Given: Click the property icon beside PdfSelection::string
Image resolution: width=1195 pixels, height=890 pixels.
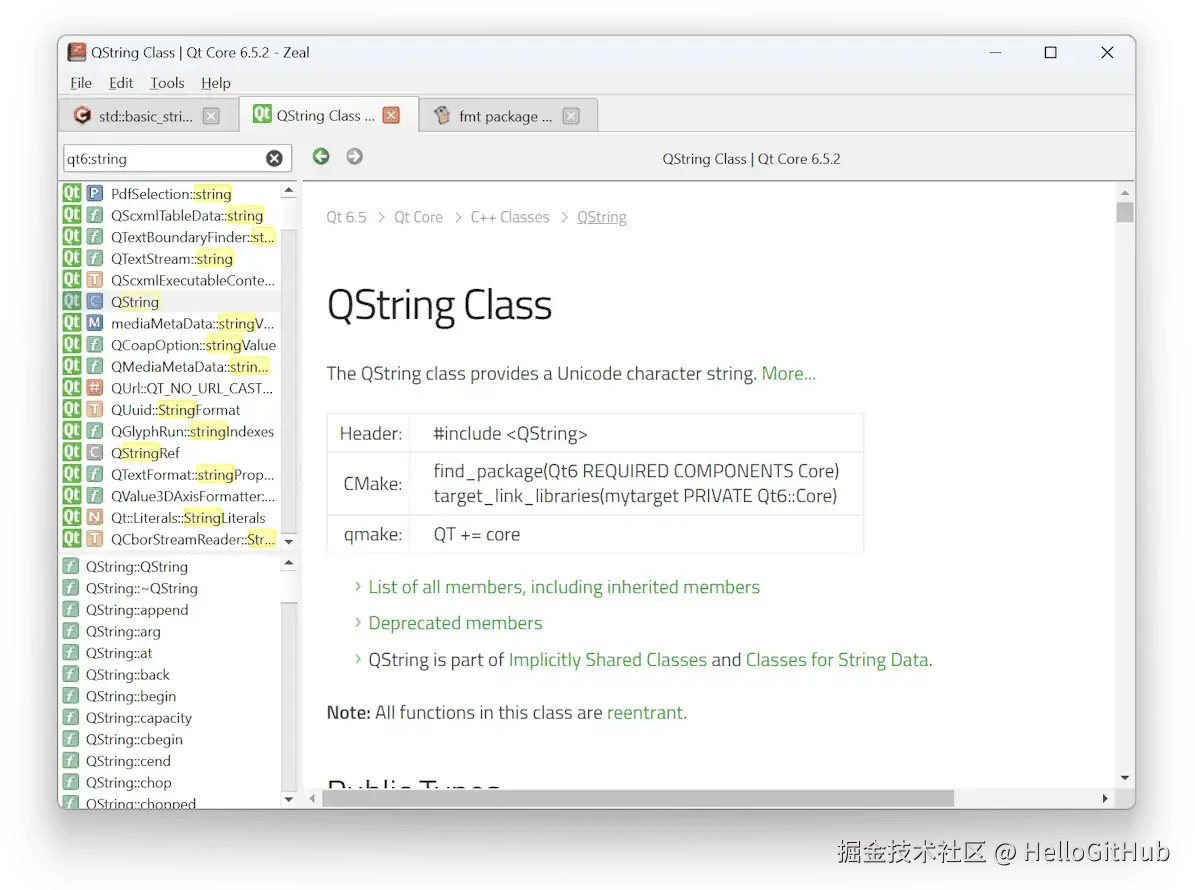Looking at the screenshot, I should [95, 194].
